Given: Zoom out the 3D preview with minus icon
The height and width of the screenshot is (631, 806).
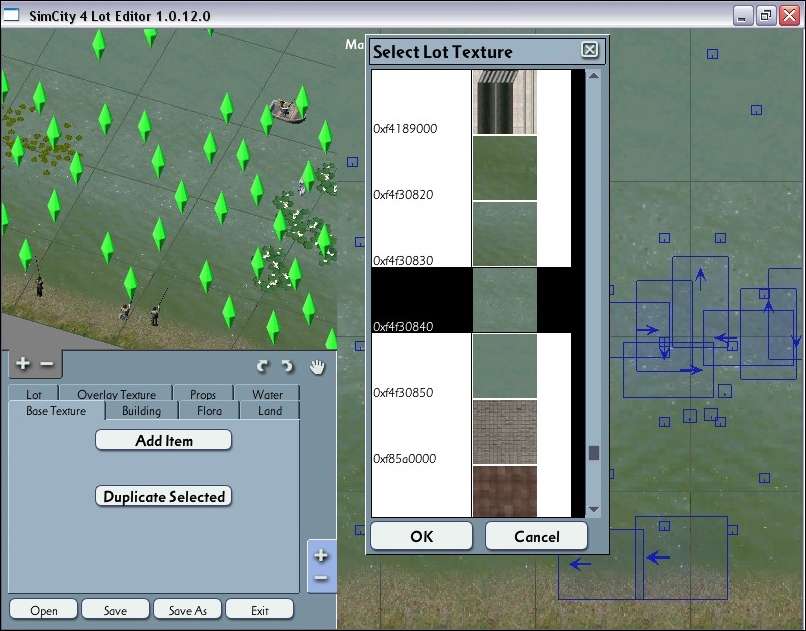Looking at the screenshot, I should [x=47, y=364].
